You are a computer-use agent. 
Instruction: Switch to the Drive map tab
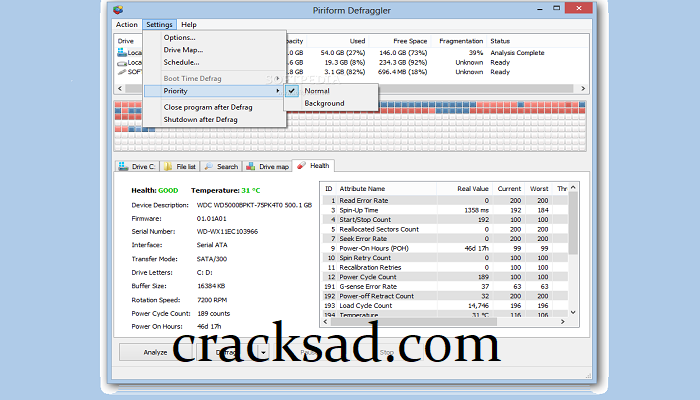click(x=267, y=167)
